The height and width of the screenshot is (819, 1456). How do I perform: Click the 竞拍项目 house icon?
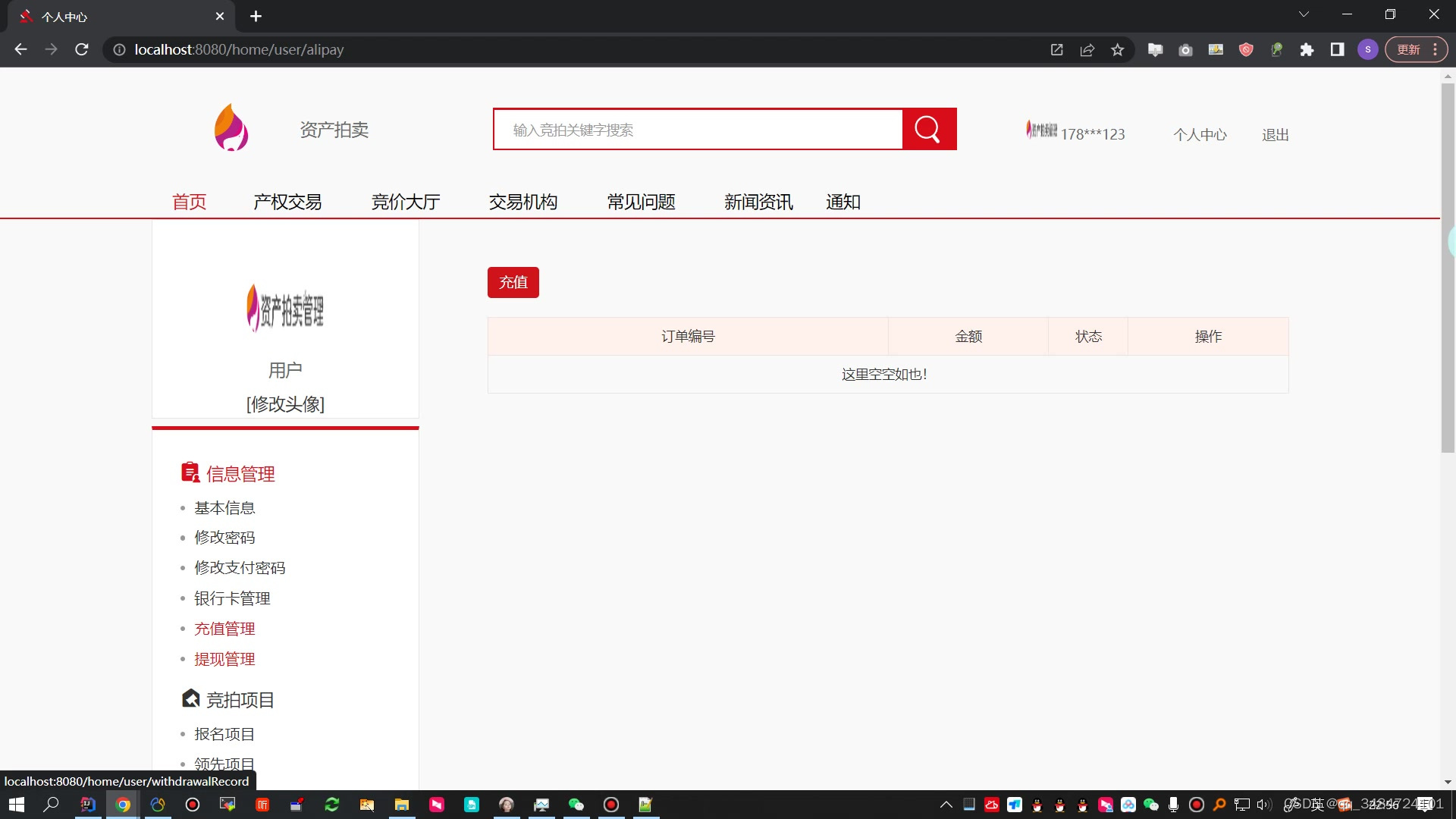point(190,698)
